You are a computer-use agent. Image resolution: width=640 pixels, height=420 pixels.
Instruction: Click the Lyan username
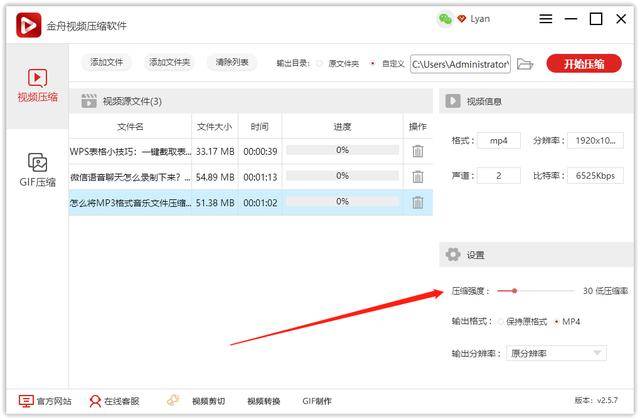click(480, 19)
